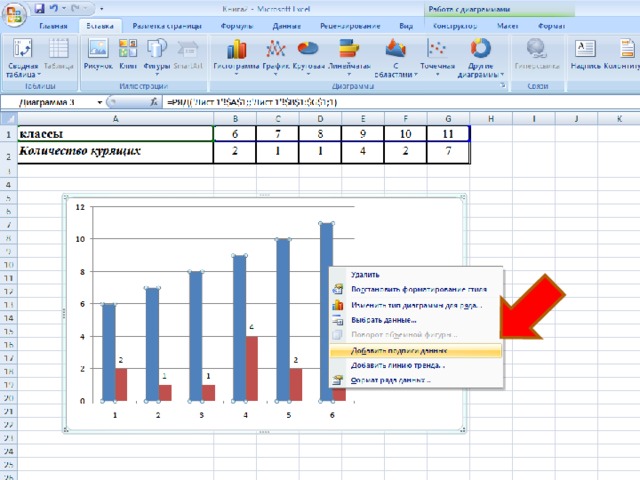Open the Layout (Макет) chart tab
640x480 pixels.
[x=507, y=26]
